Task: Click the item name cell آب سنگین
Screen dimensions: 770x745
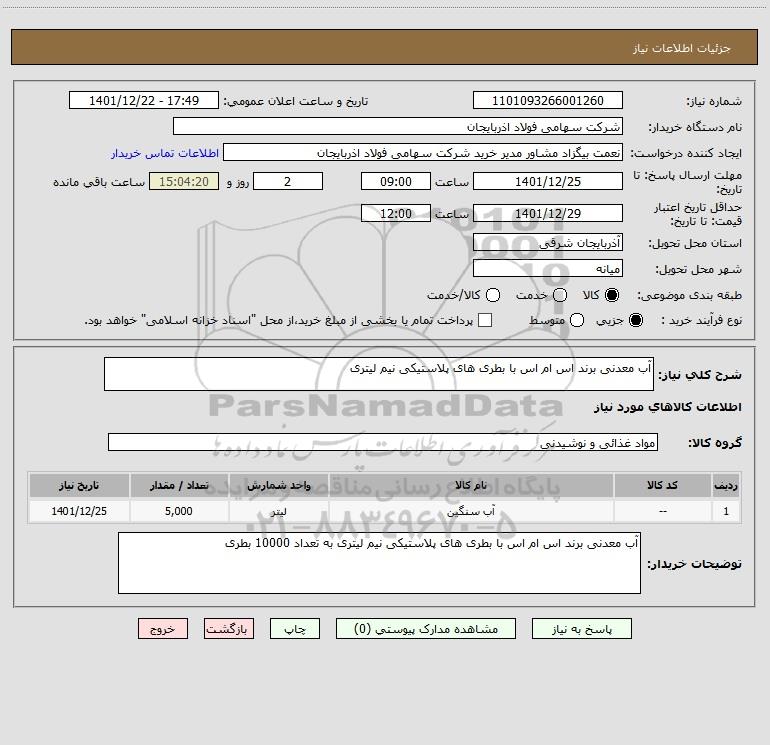Action: (471, 511)
